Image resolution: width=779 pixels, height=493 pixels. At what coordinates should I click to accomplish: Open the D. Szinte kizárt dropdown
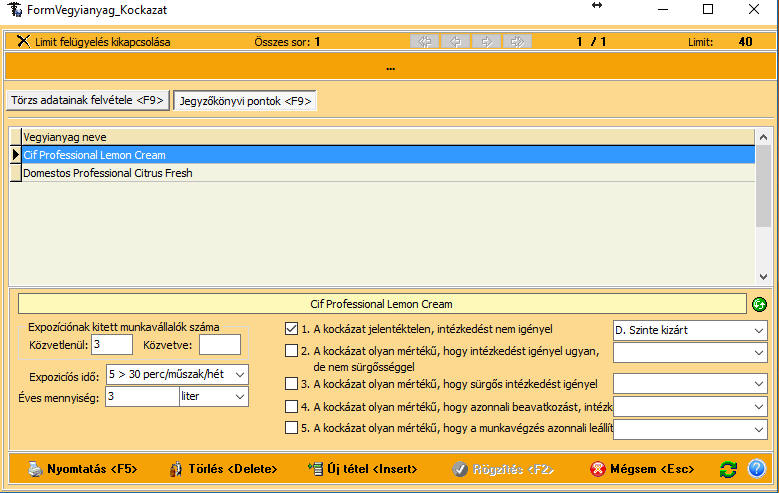(758, 330)
